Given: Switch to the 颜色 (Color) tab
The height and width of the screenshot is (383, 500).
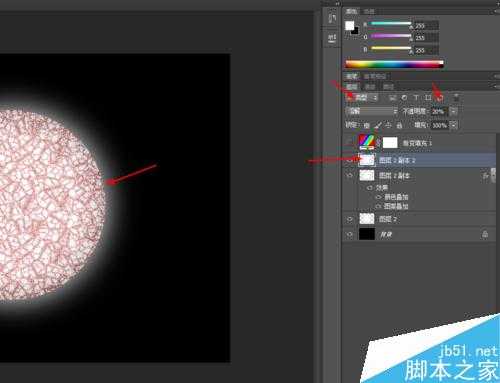Looking at the screenshot, I should coord(351,11).
